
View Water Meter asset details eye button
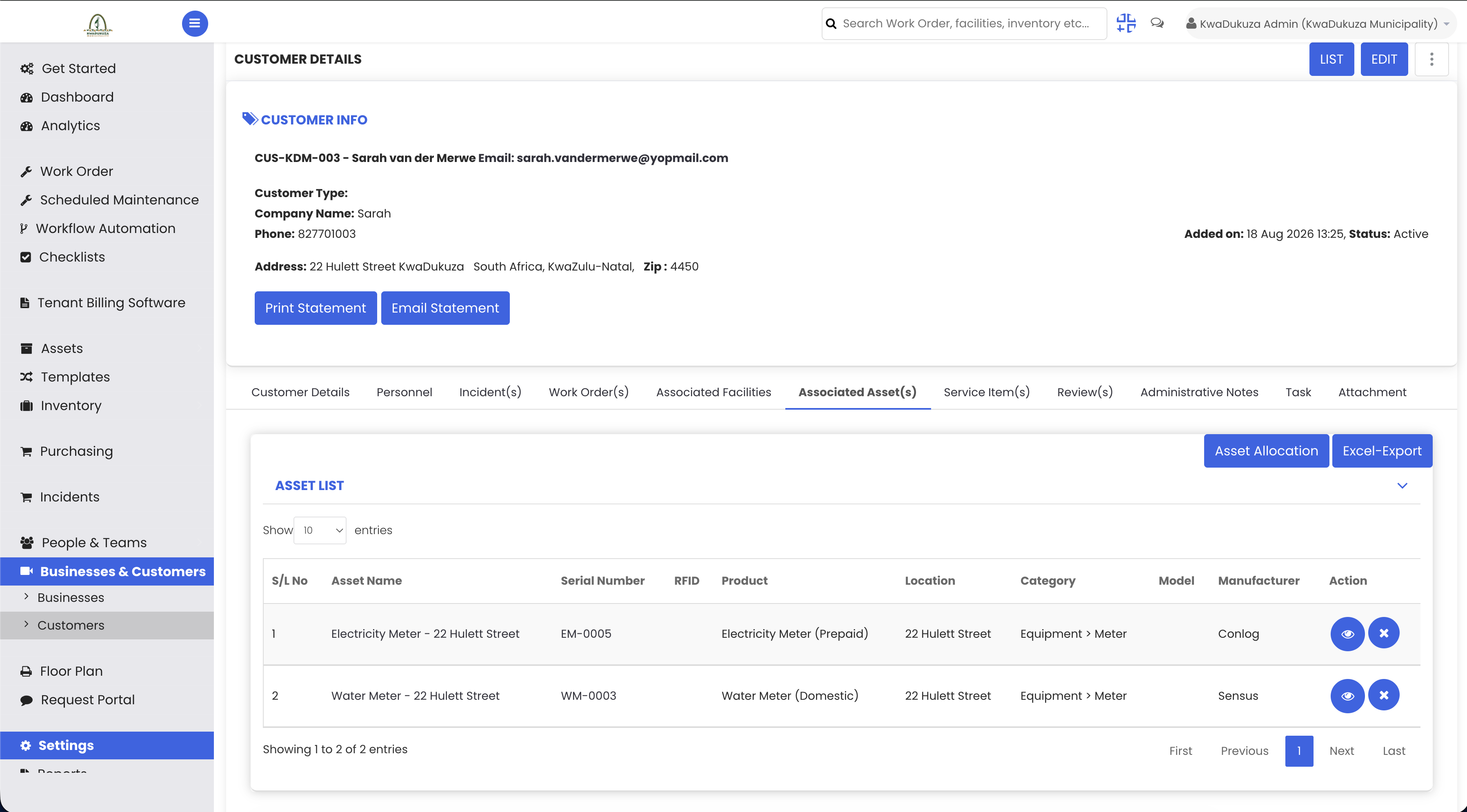tap(1347, 696)
